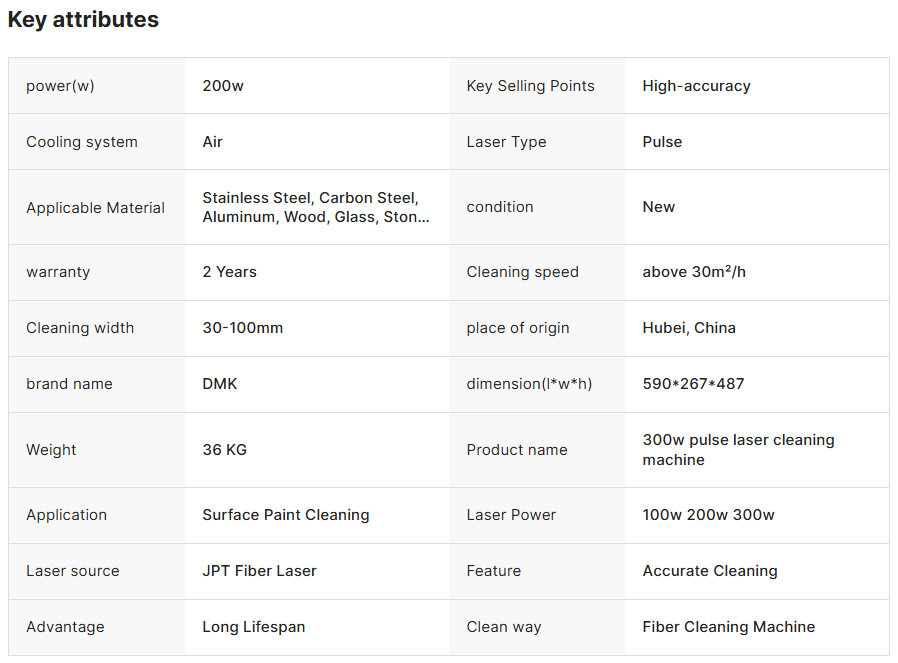
Task: Select the 2 Years warranty value
Action: pos(229,272)
